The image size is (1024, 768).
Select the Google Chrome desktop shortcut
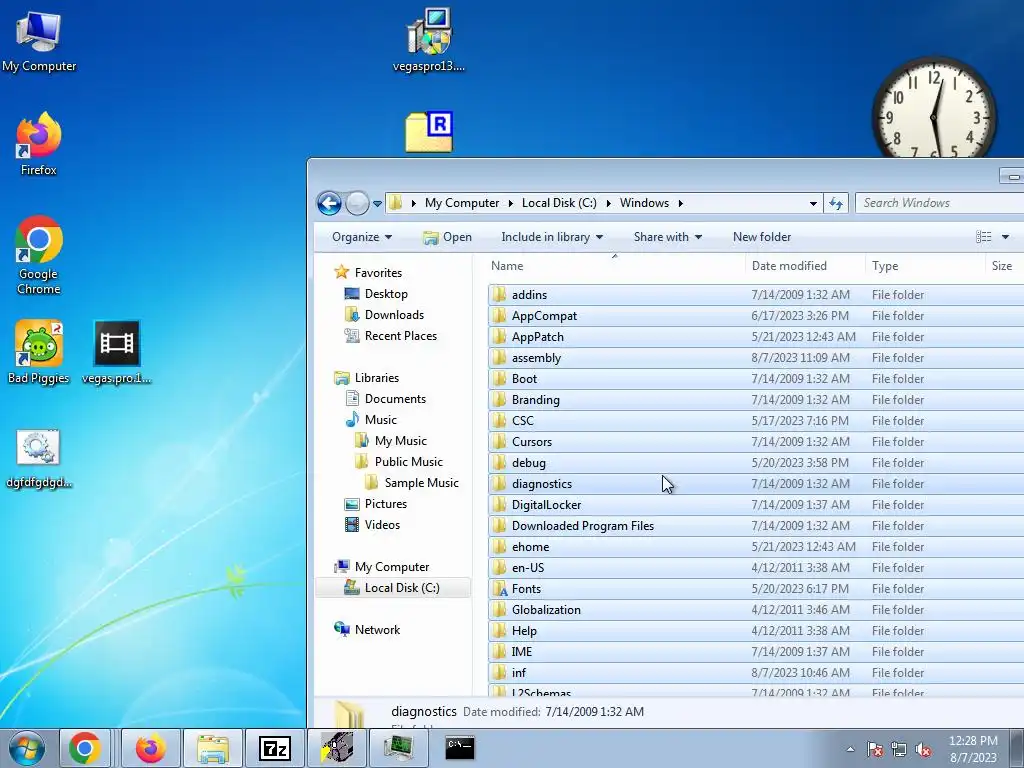click(39, 255)
